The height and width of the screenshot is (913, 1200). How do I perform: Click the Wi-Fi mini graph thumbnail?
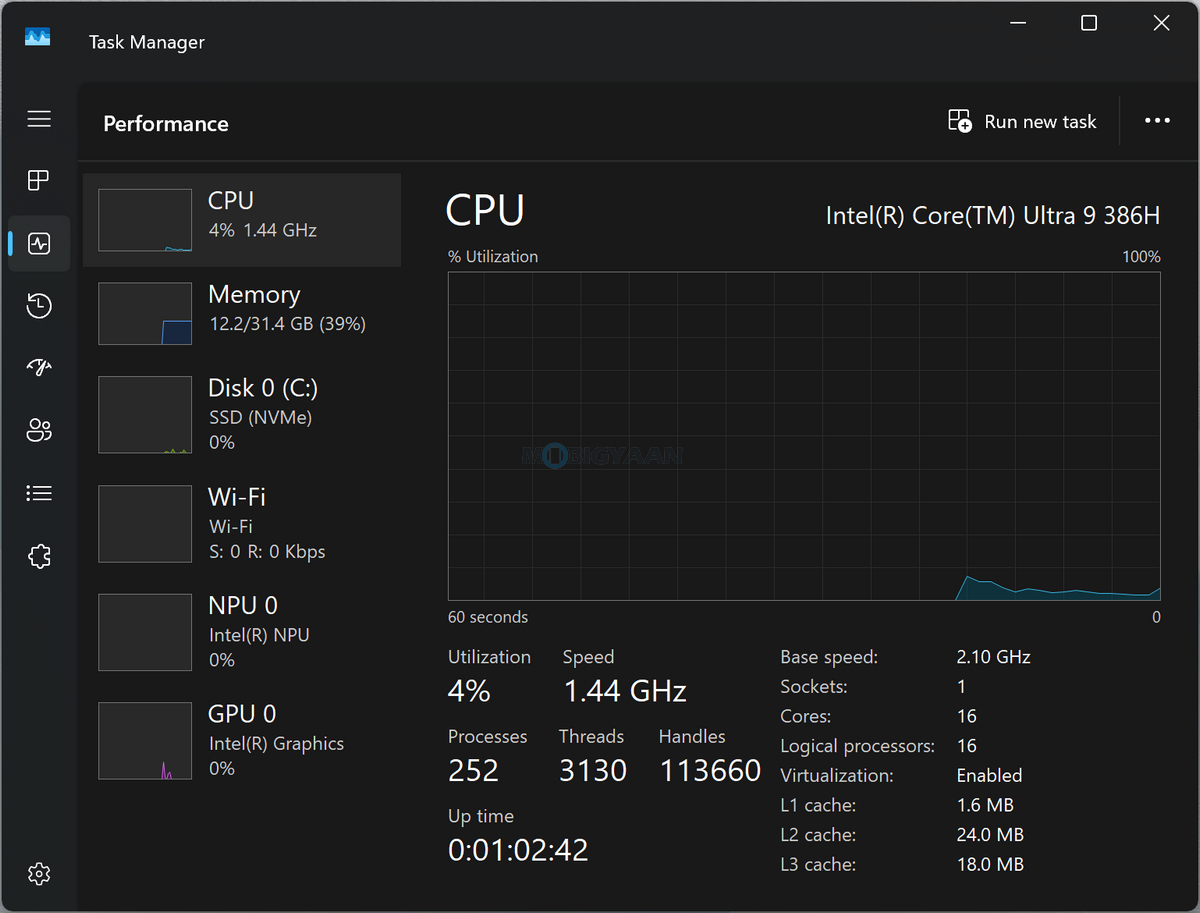point(145,524)
